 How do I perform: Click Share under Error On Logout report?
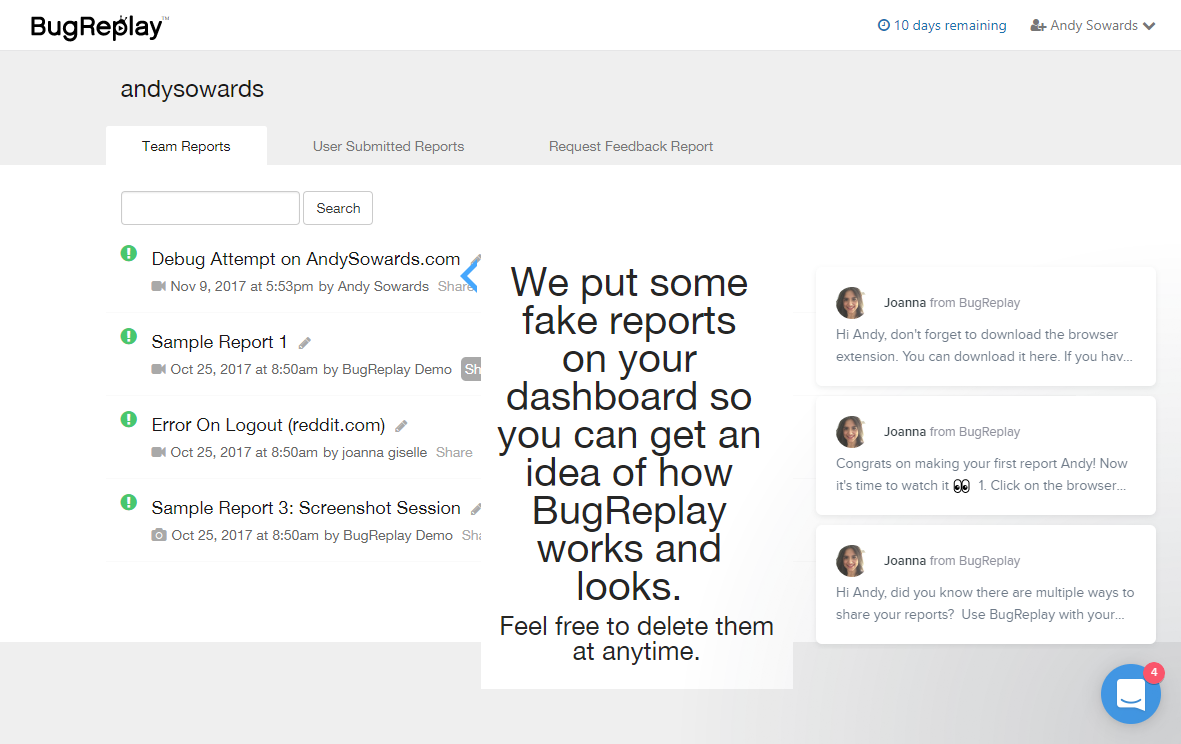coord(454,452)
